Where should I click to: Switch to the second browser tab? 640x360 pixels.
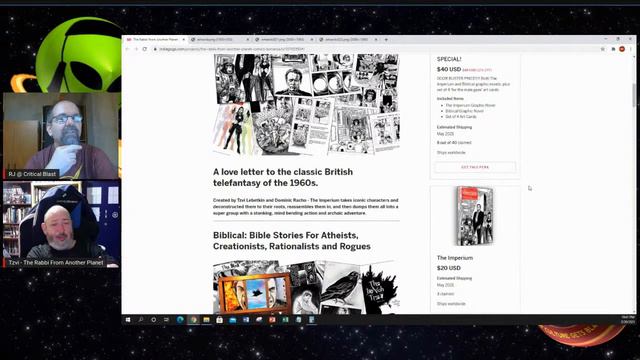[220, 40]
